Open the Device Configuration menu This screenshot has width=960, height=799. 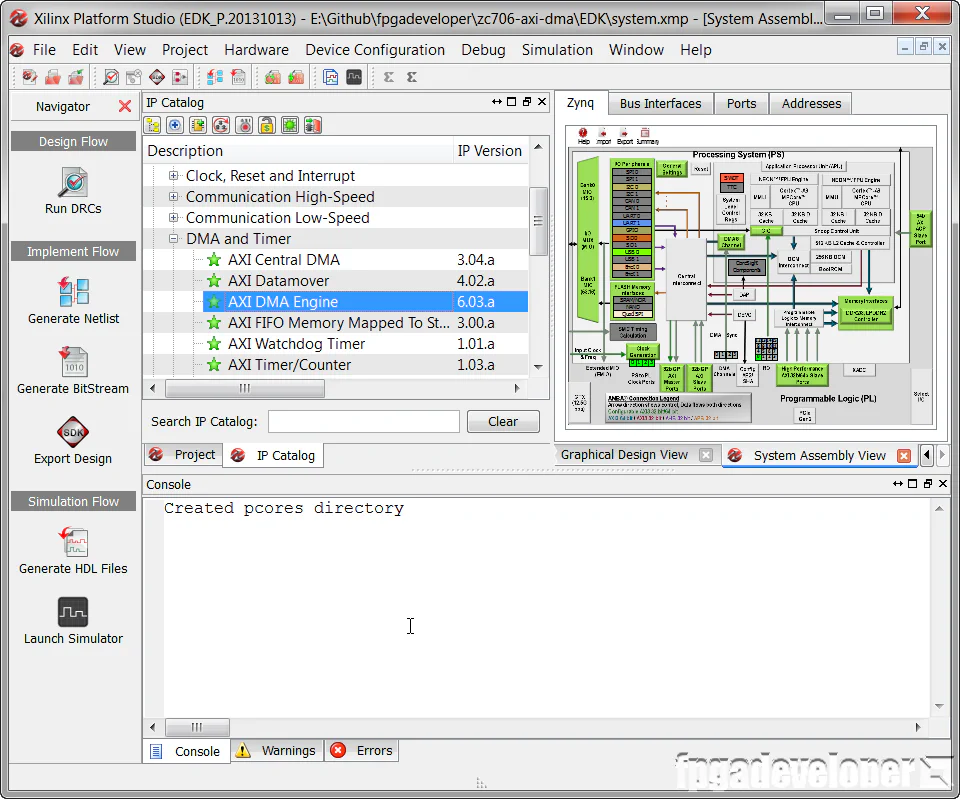tap(375, 50)
